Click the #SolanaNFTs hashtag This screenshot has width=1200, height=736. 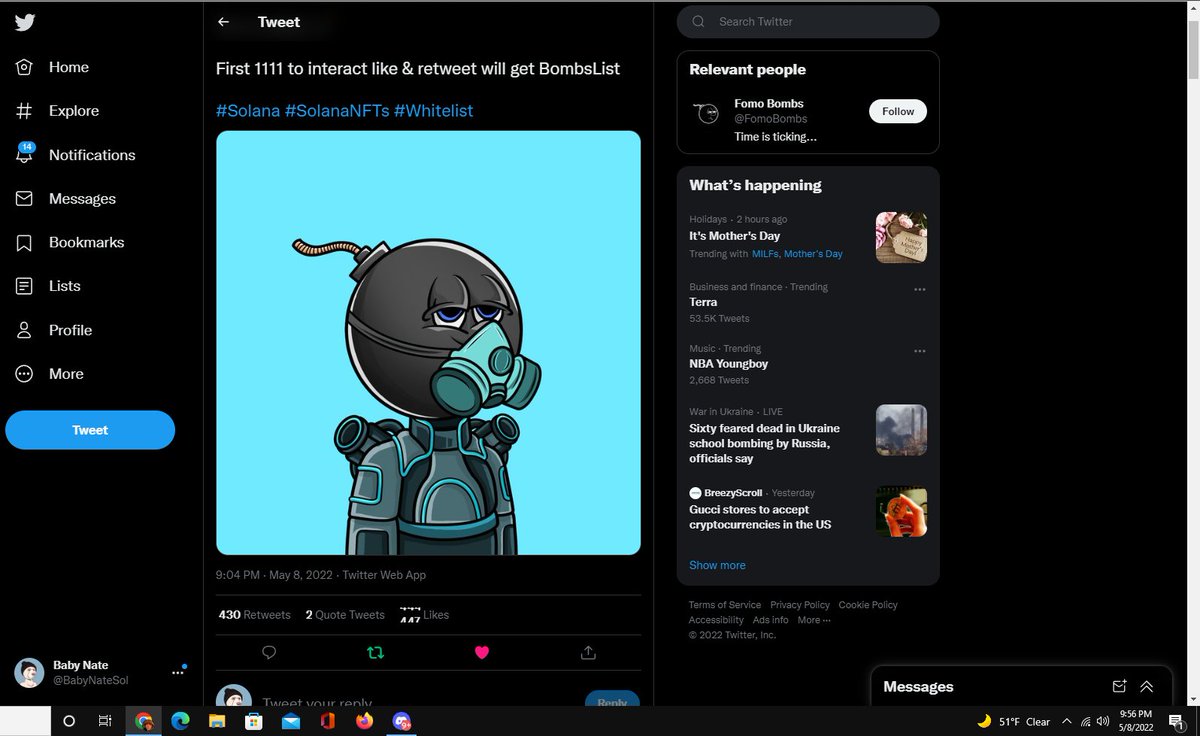tap(337, 111)
